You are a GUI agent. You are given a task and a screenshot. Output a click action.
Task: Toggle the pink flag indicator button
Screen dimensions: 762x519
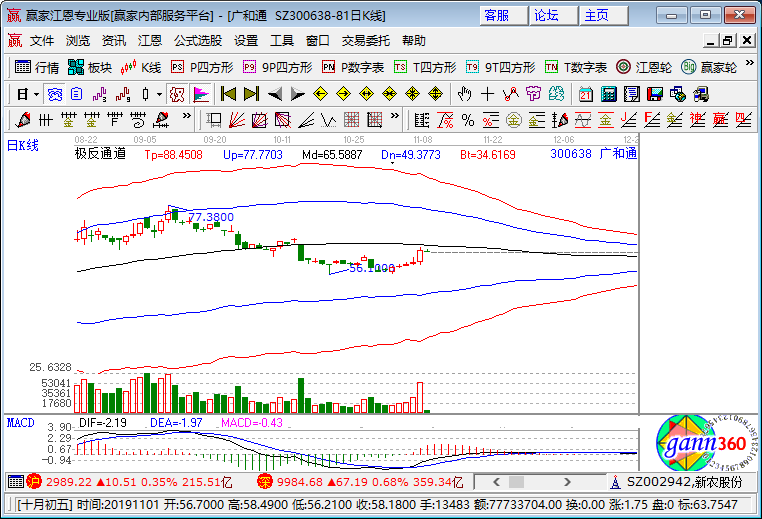pos(201,94)
